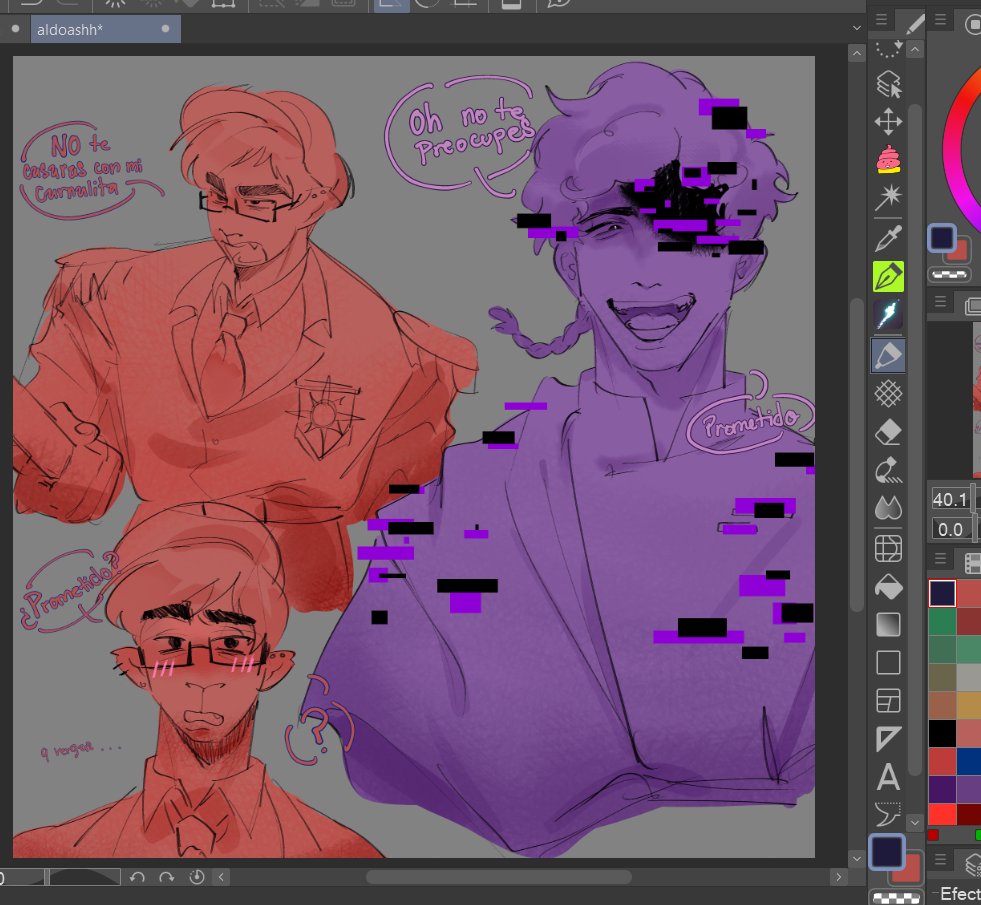Open the Navigator palette hamburger menu
Viewport: 981px width, 905px height.
coord(940,302)
